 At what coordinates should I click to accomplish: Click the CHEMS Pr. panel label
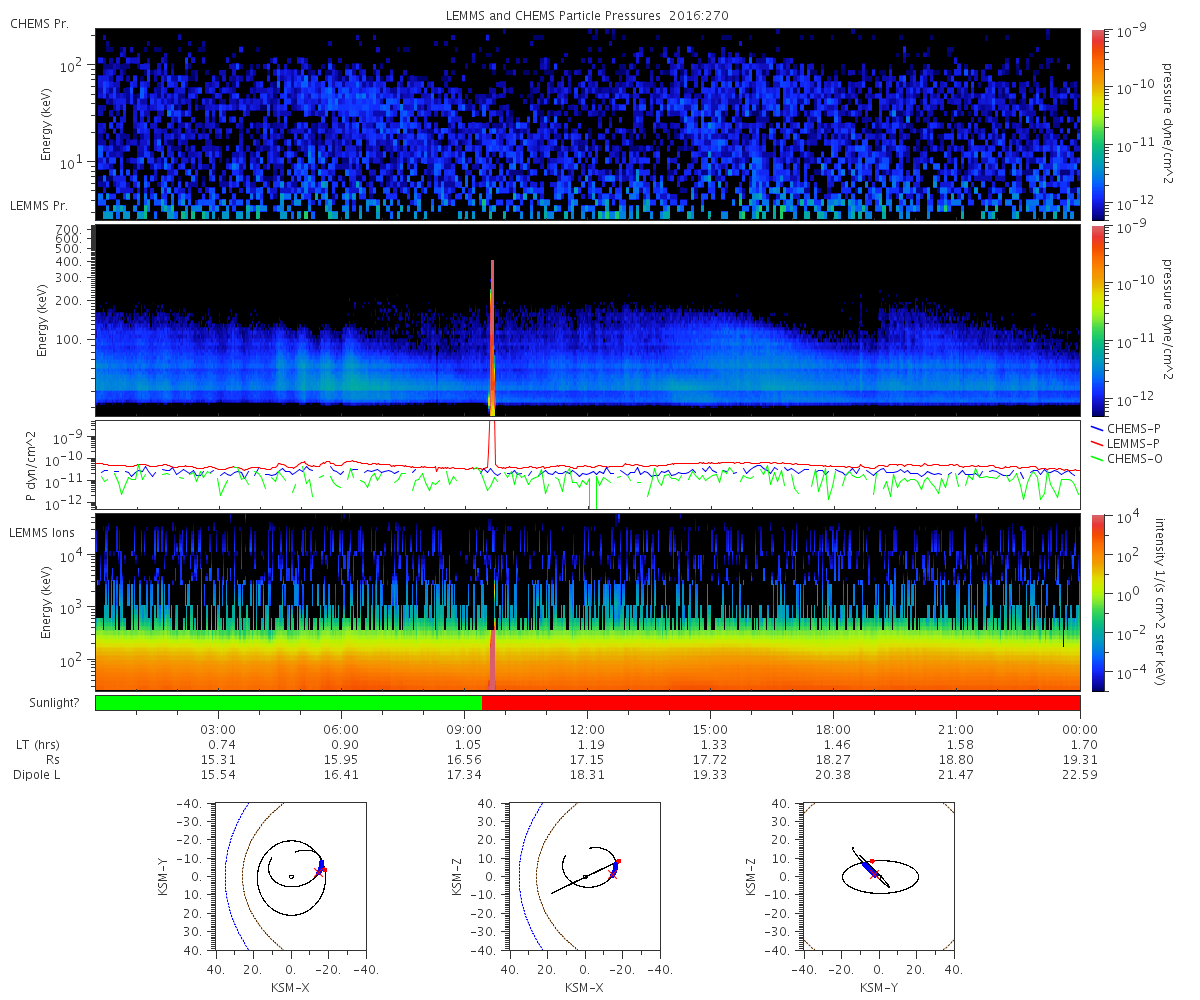tap(39, 23)
